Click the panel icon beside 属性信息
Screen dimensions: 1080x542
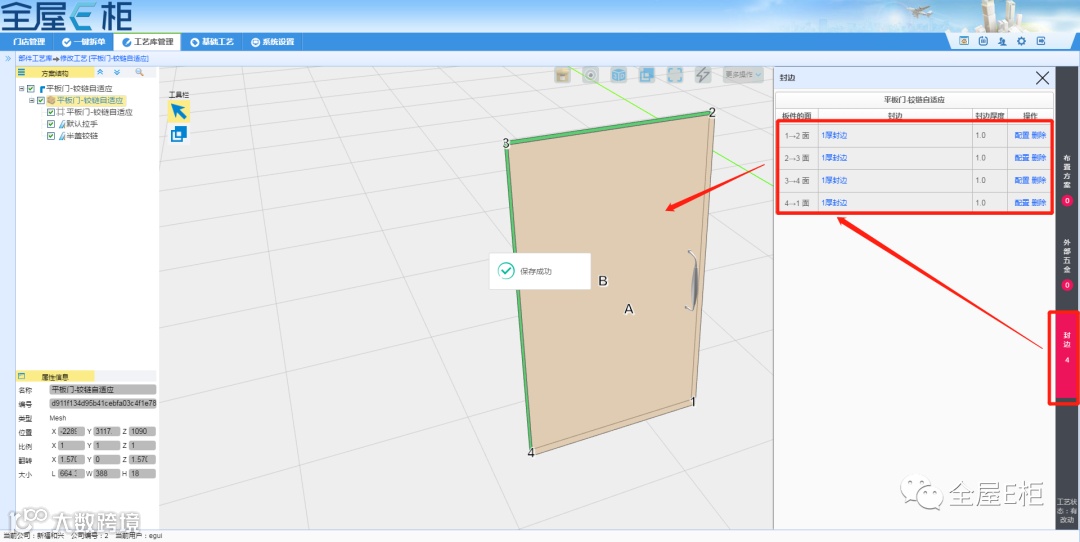pos(21,377)
